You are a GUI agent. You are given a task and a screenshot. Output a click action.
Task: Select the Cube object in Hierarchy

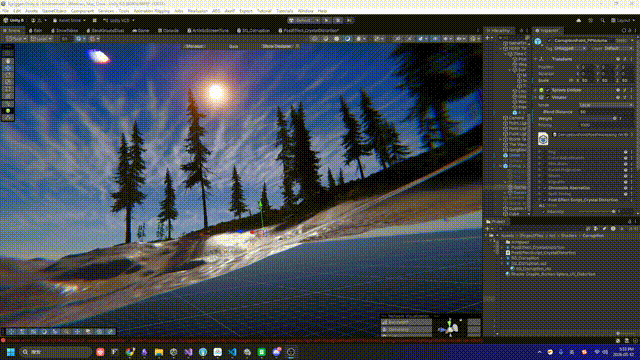[514, 213]
